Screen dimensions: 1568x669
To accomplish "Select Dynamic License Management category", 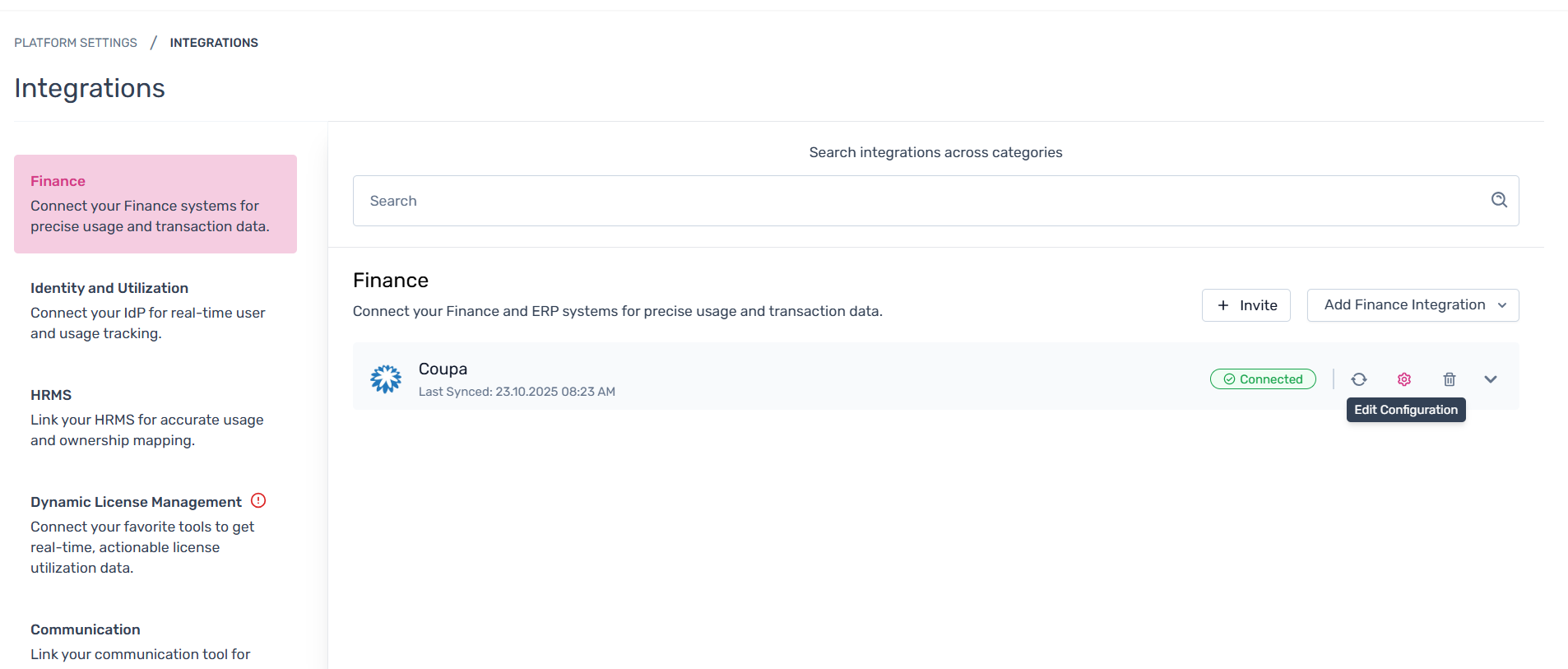I will (136, 502).
